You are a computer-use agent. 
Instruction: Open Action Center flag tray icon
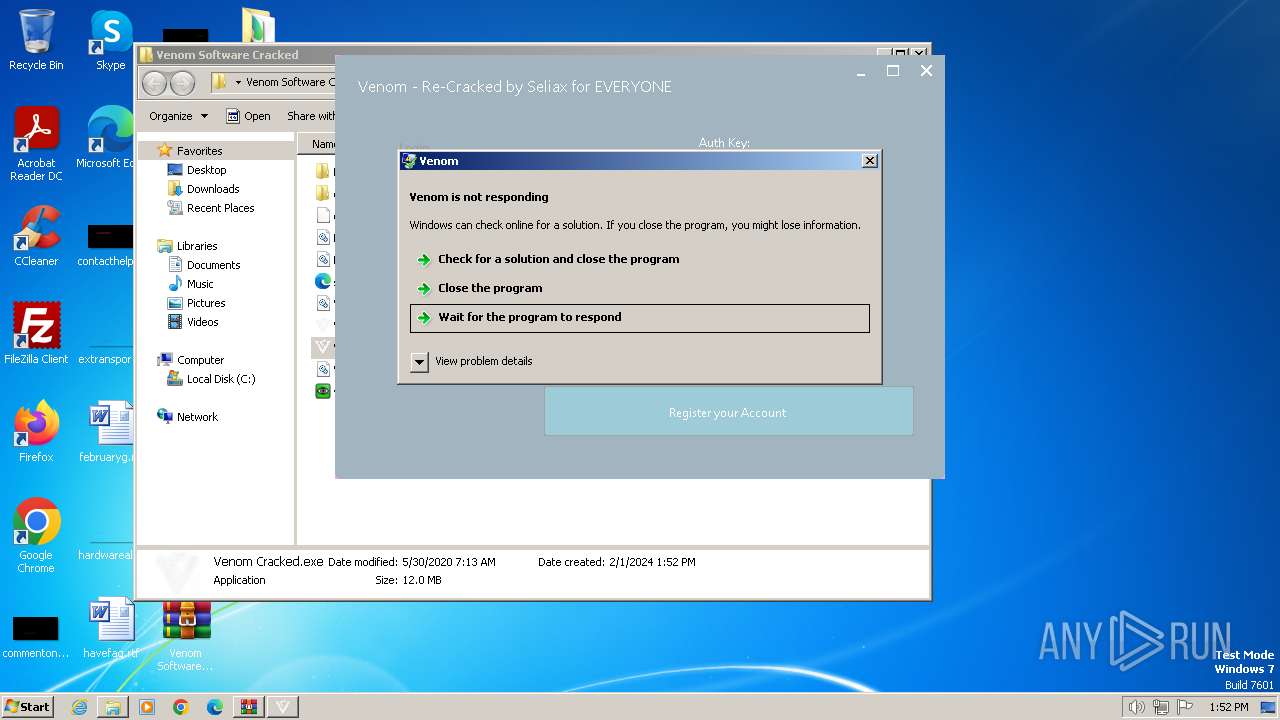1185,707
